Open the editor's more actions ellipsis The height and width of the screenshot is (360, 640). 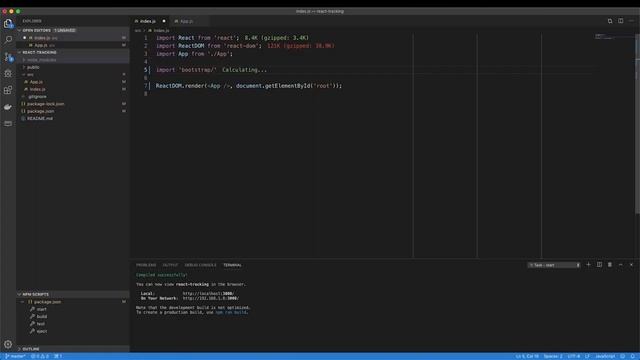tap(631, 21)
